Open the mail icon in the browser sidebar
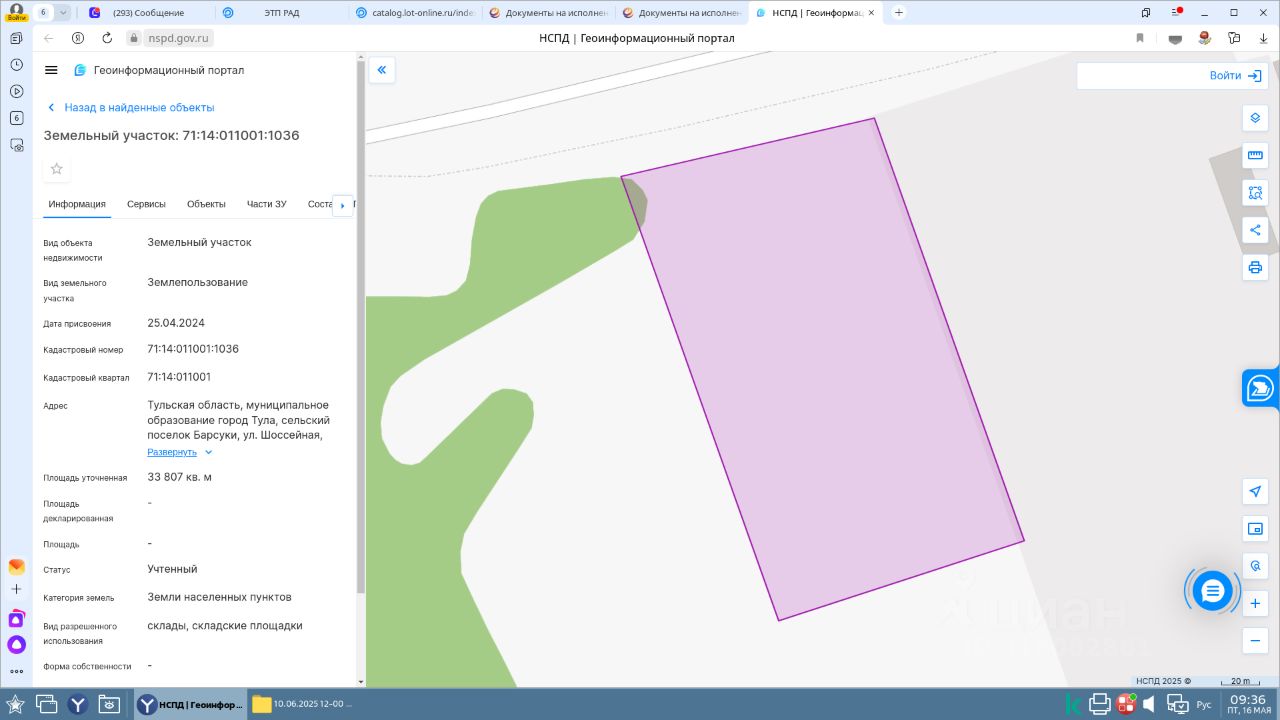The height and width of the screenshot is (720, 1280). coord(16,566)
